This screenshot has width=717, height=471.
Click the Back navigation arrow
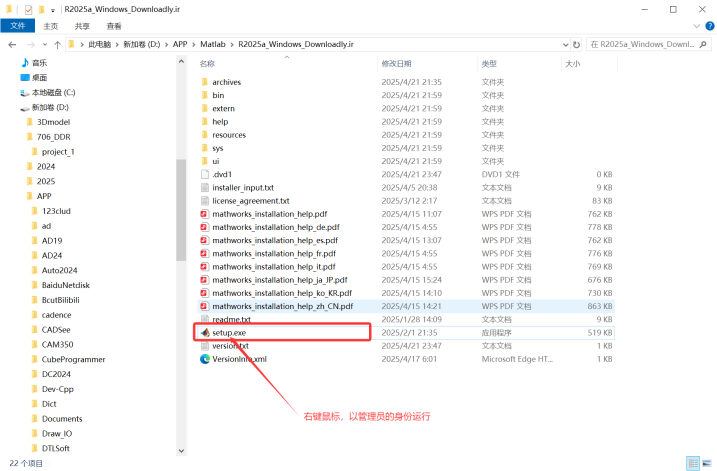(12, 44)
